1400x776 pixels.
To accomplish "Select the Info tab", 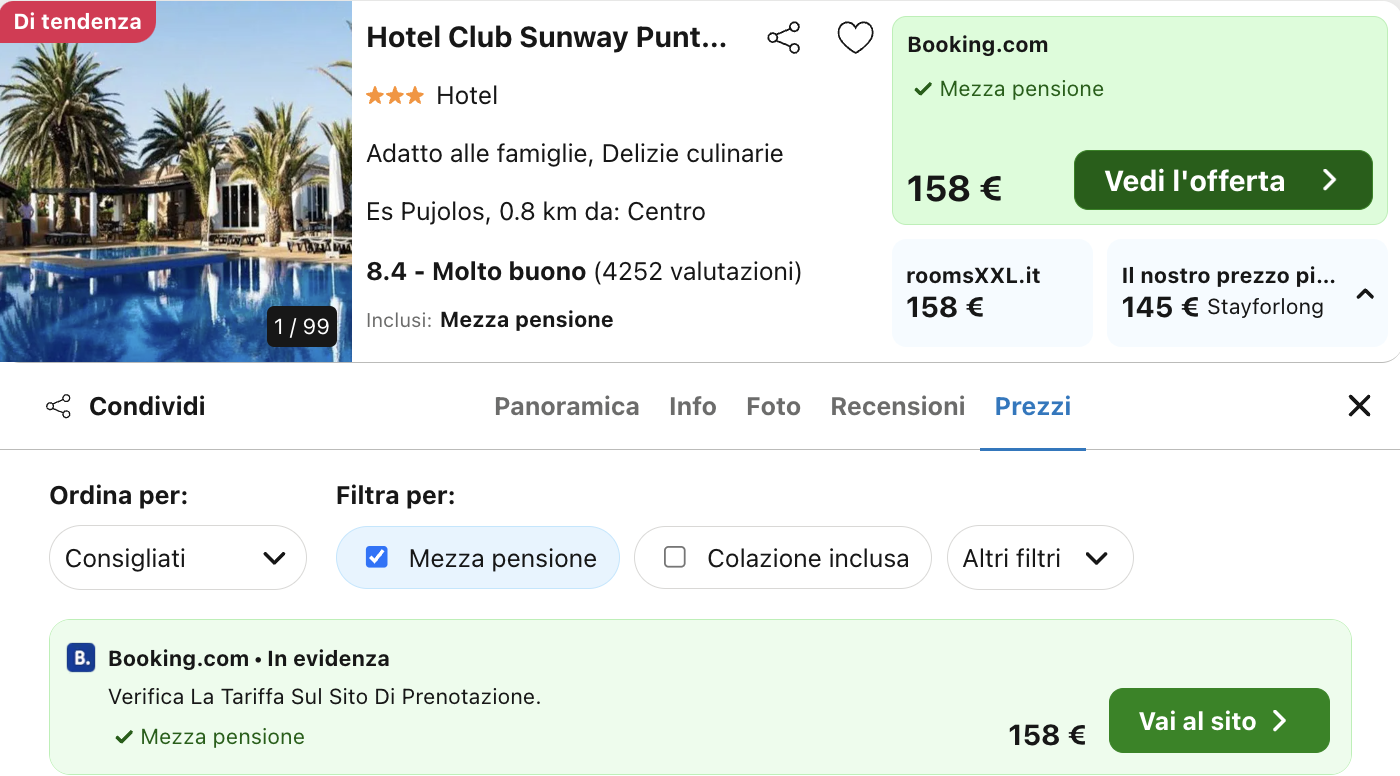I will tap(692, 406).
